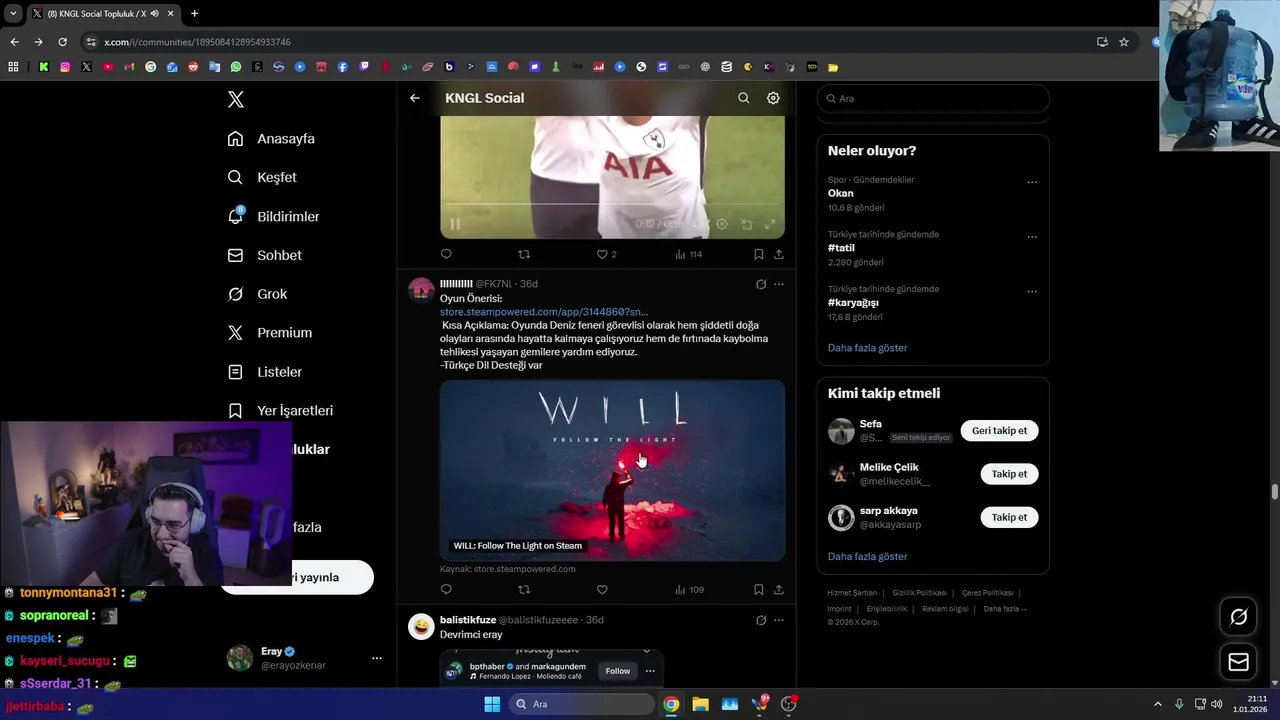
Task: Open more options for Okan trend
Action: (x=1032, y=182)
